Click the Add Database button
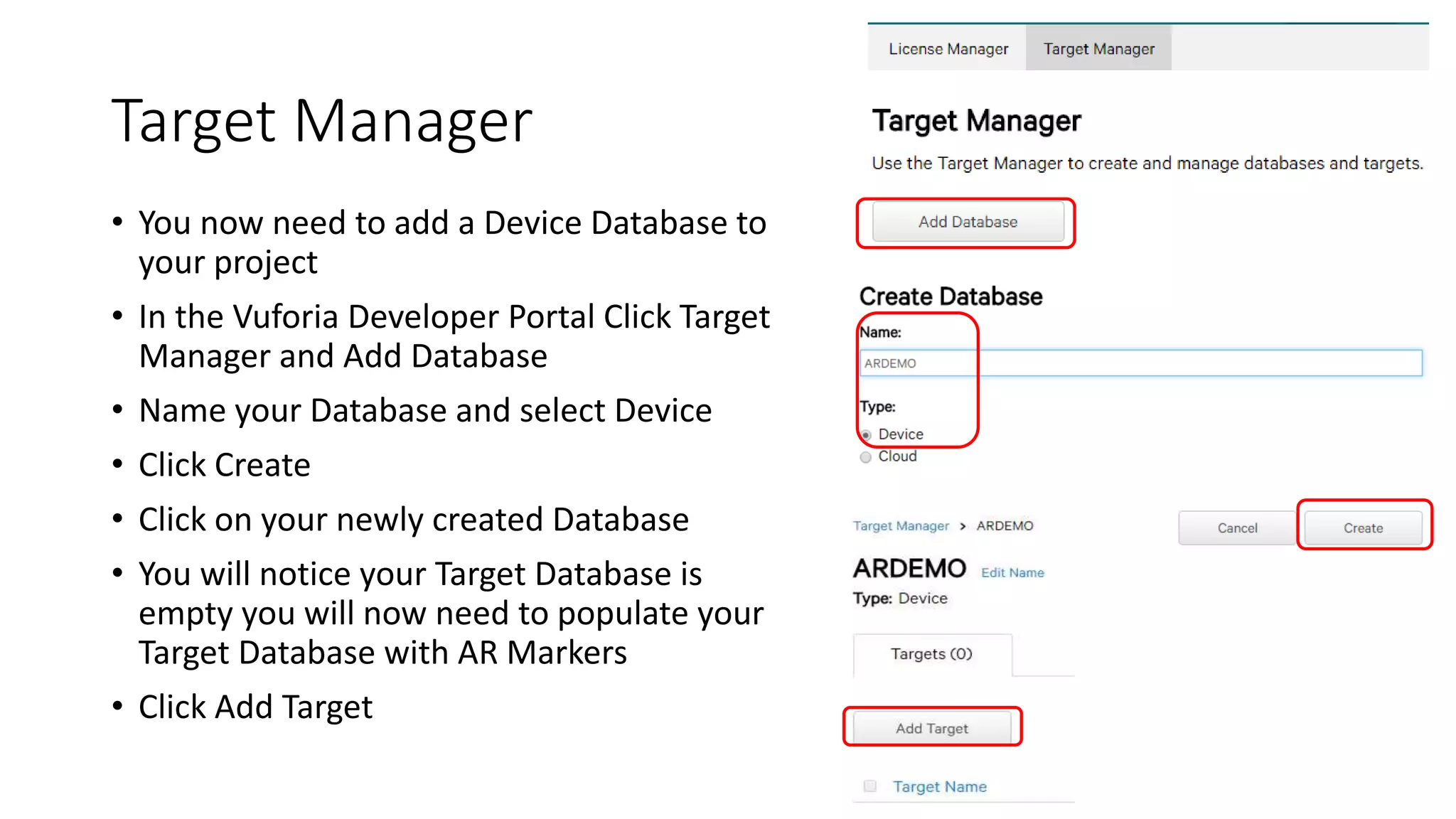This screenshot has width=1456, height=819. coord(968,222)
